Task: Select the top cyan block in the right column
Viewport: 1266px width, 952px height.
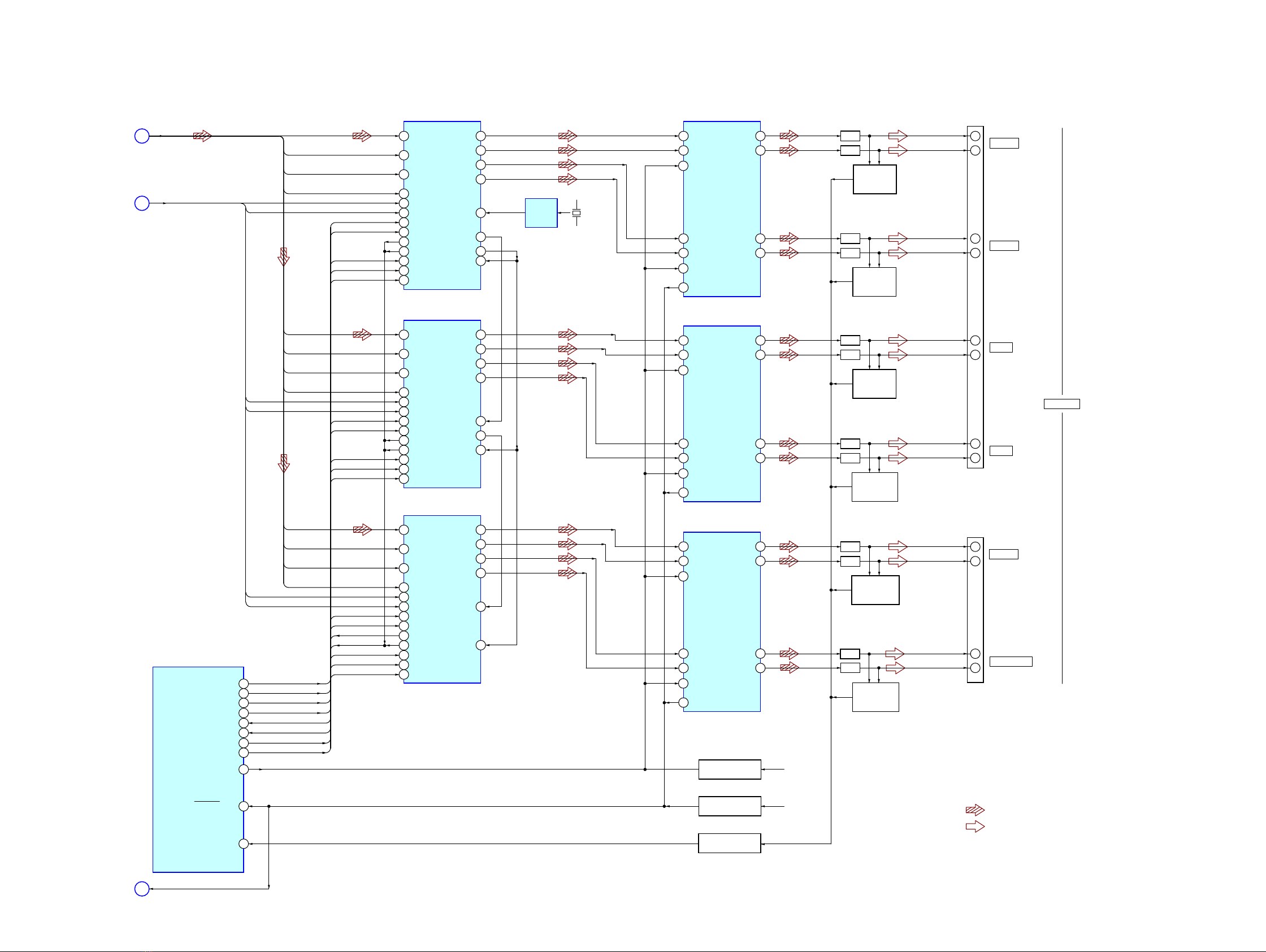Action: point(722,209)
